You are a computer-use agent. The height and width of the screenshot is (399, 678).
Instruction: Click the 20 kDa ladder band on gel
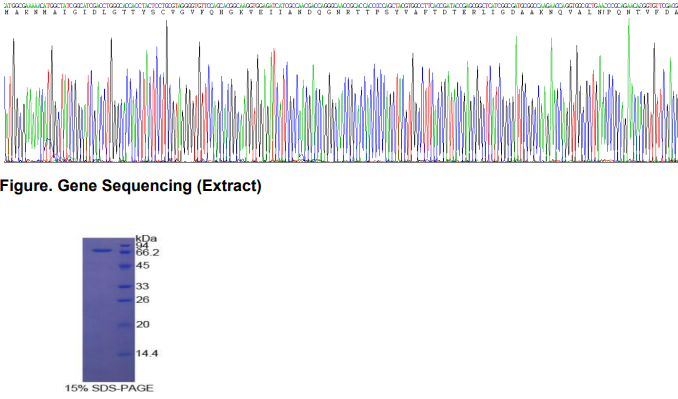125,325
